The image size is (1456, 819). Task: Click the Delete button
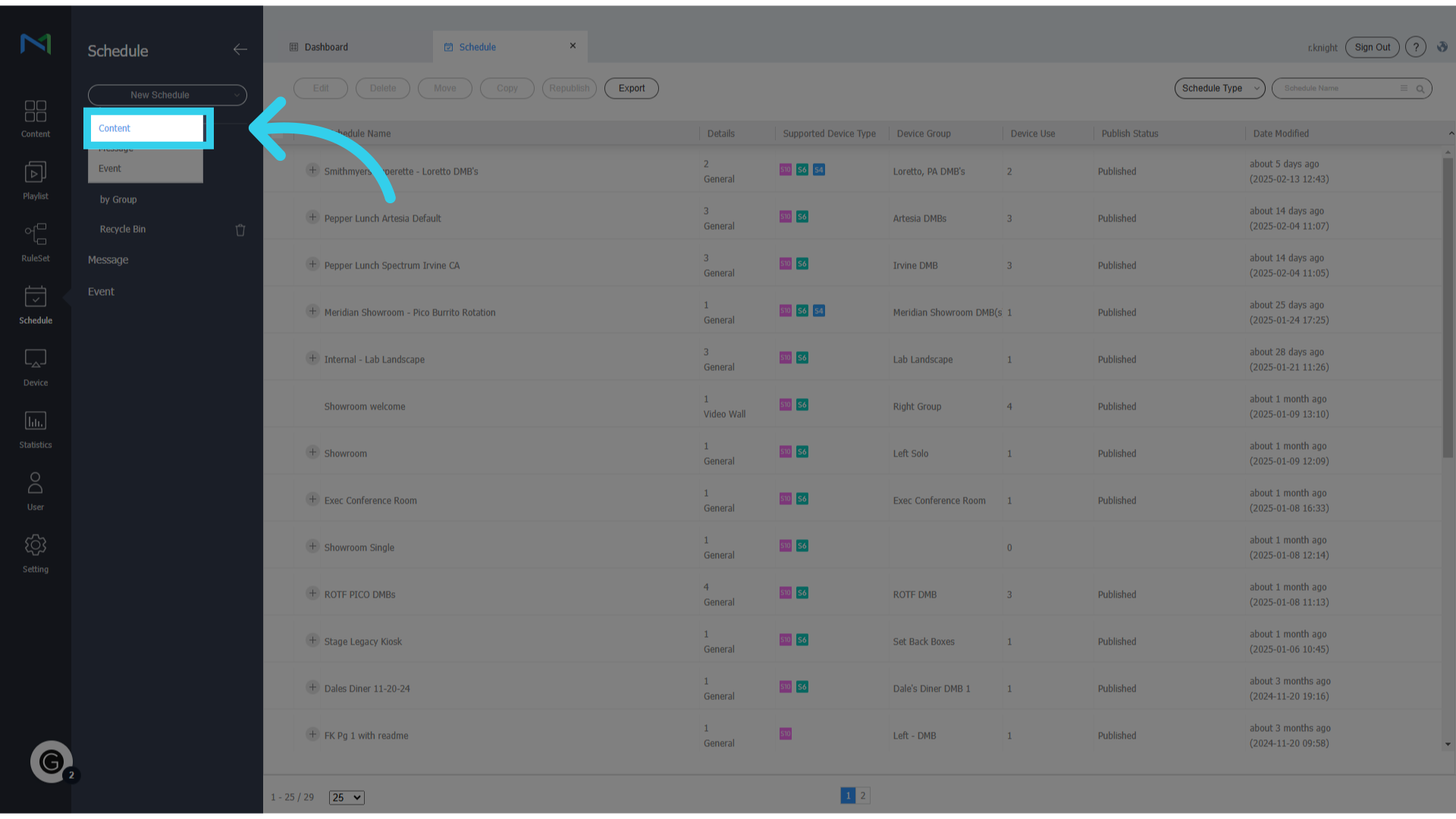[383, 89]
